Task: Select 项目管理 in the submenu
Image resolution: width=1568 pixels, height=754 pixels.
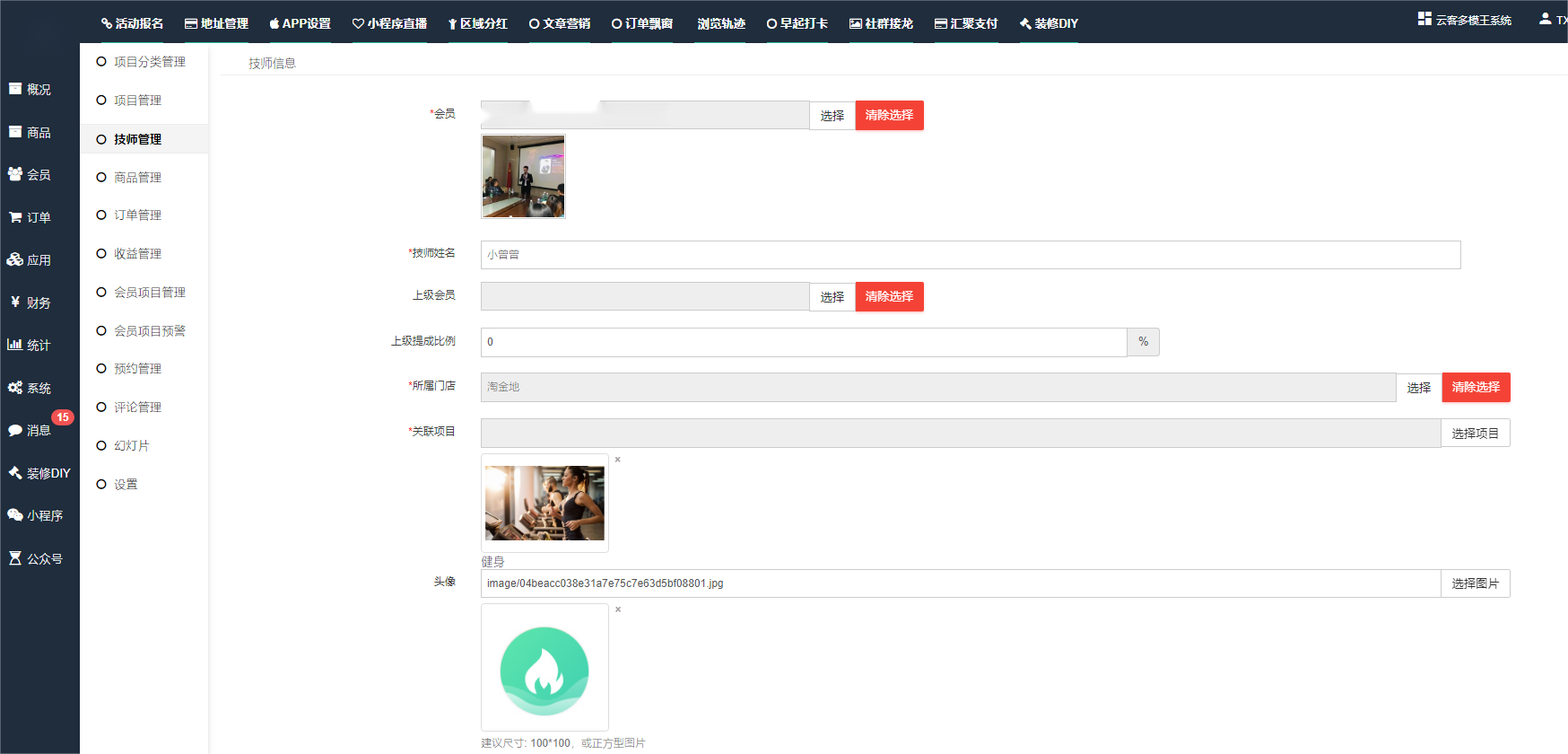Action: 137,101
